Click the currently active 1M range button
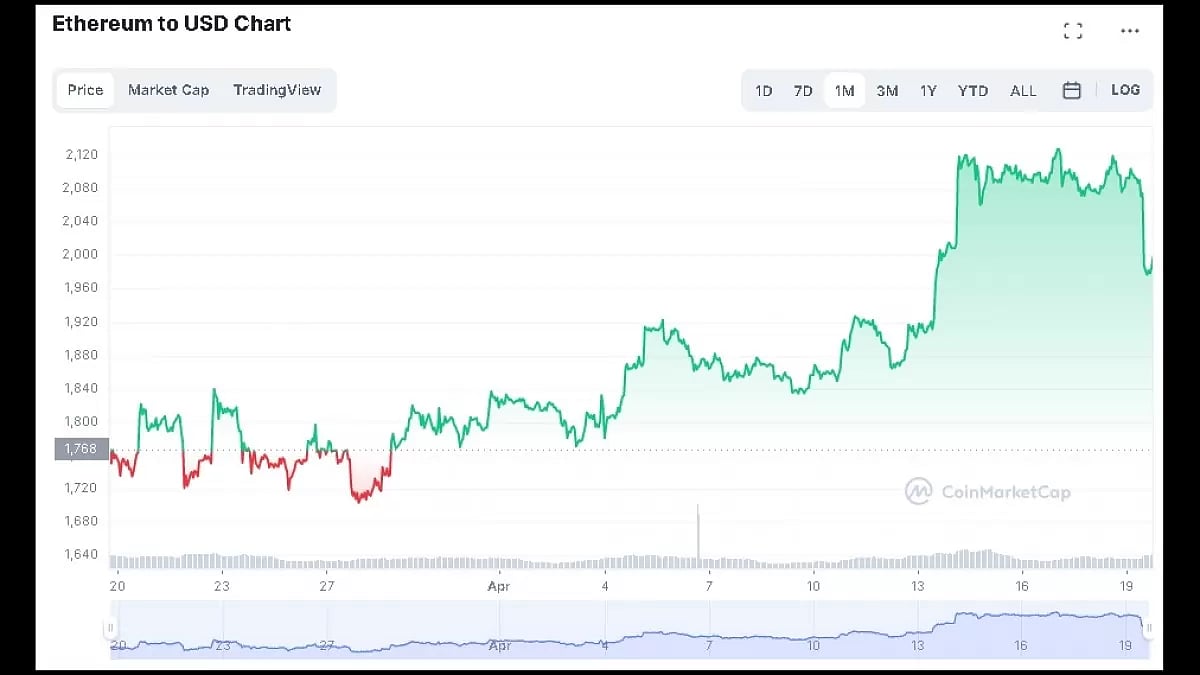The width and height of the screenshot is (1200, 675). point(845,90)
